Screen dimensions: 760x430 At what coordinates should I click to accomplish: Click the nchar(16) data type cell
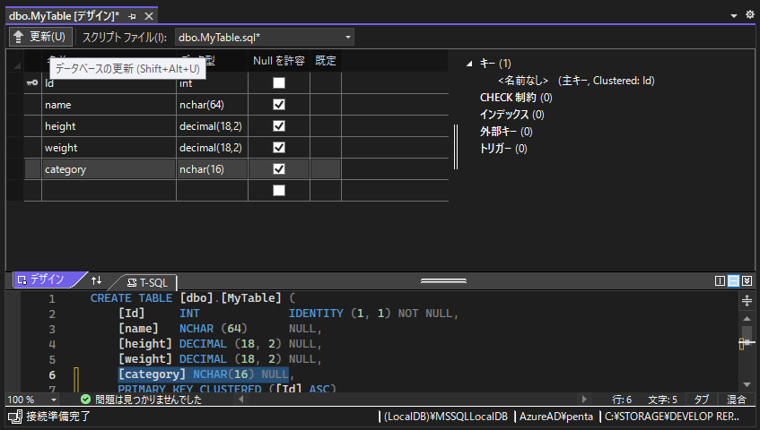pyautogui.click(x=212, y=169)
